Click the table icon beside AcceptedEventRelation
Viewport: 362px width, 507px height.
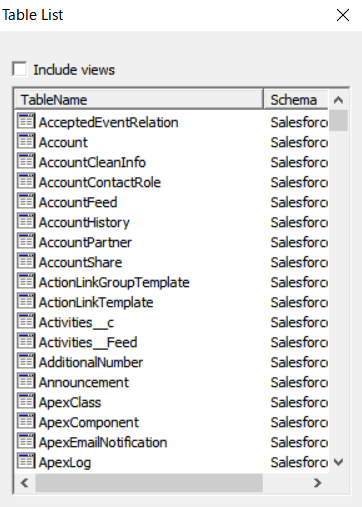click(26, 121)
